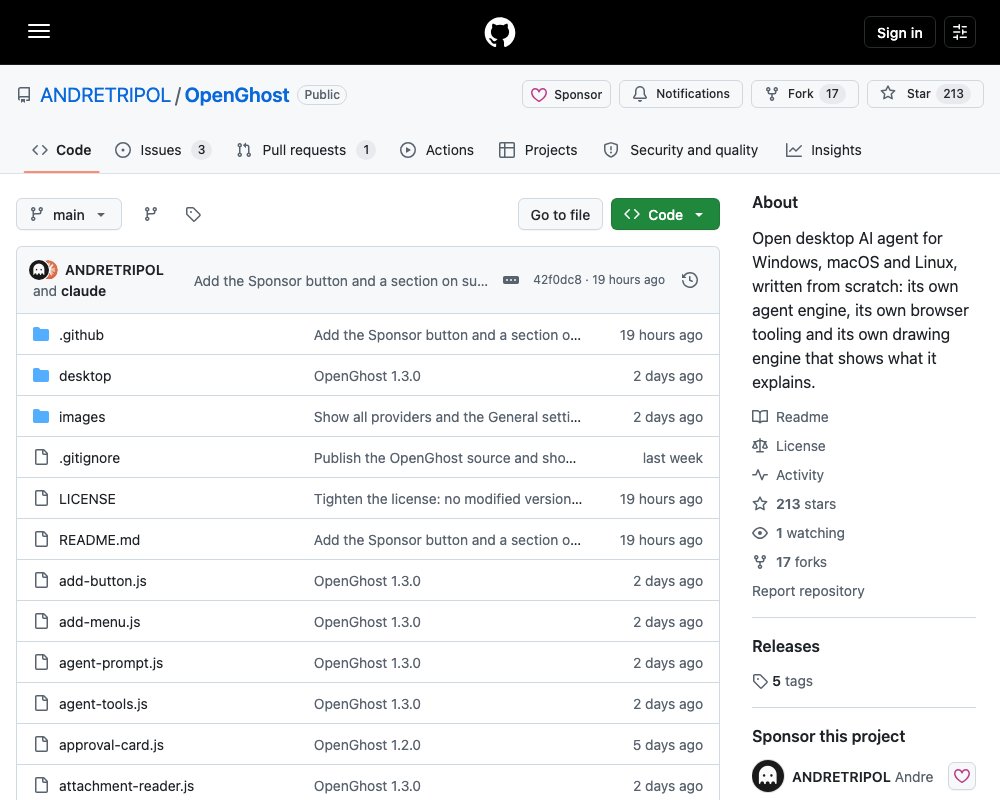Open the Security and quality tab
The width and height of the screenshot is (1000, 800).
click(x=680, y=150)
